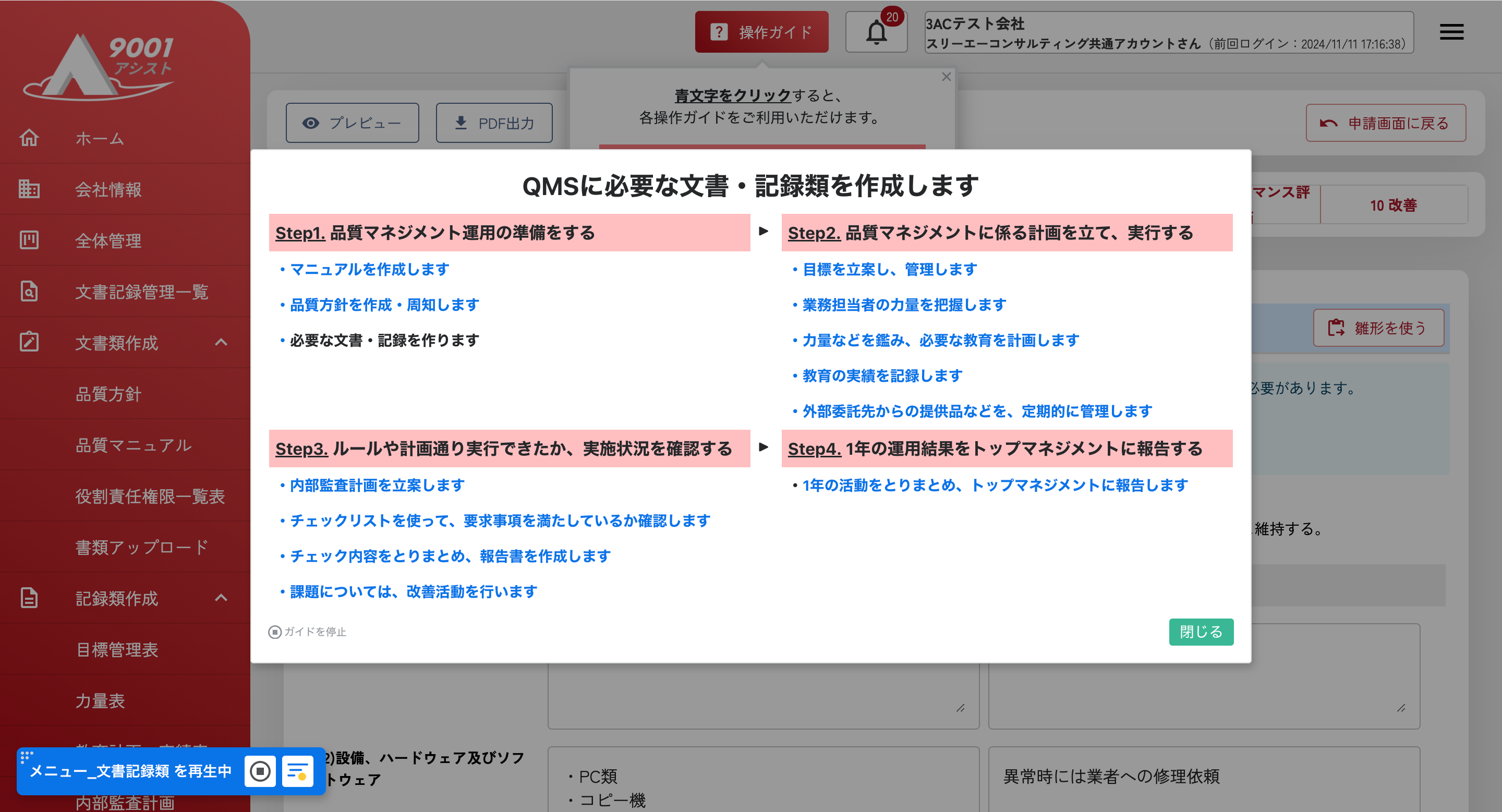The image size is (1502, 812).
Task: Collapse the 文書類作成 menu section
Action: (x=221, y=342)
